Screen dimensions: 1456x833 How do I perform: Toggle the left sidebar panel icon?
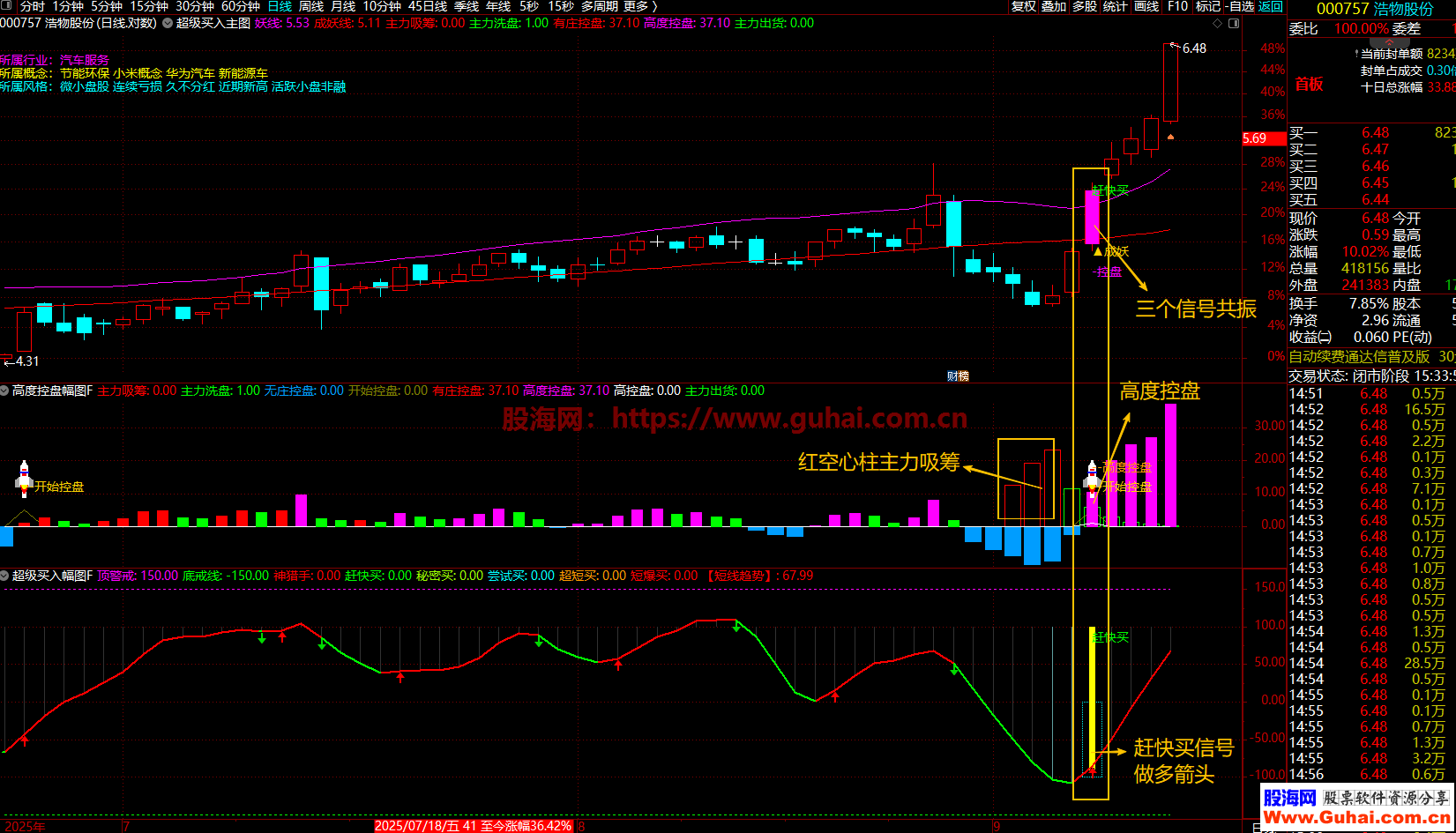(8, 6)
